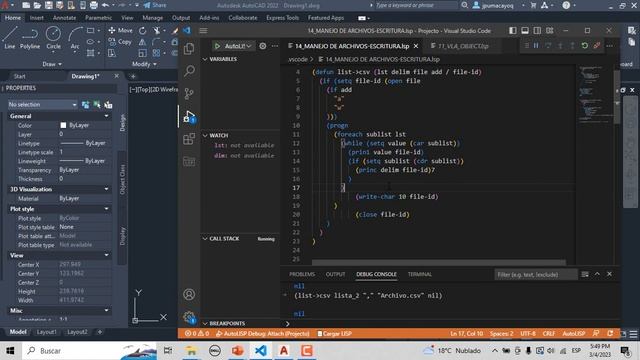
Task: Open VS Code Explorer view
Action: (189, 49)
